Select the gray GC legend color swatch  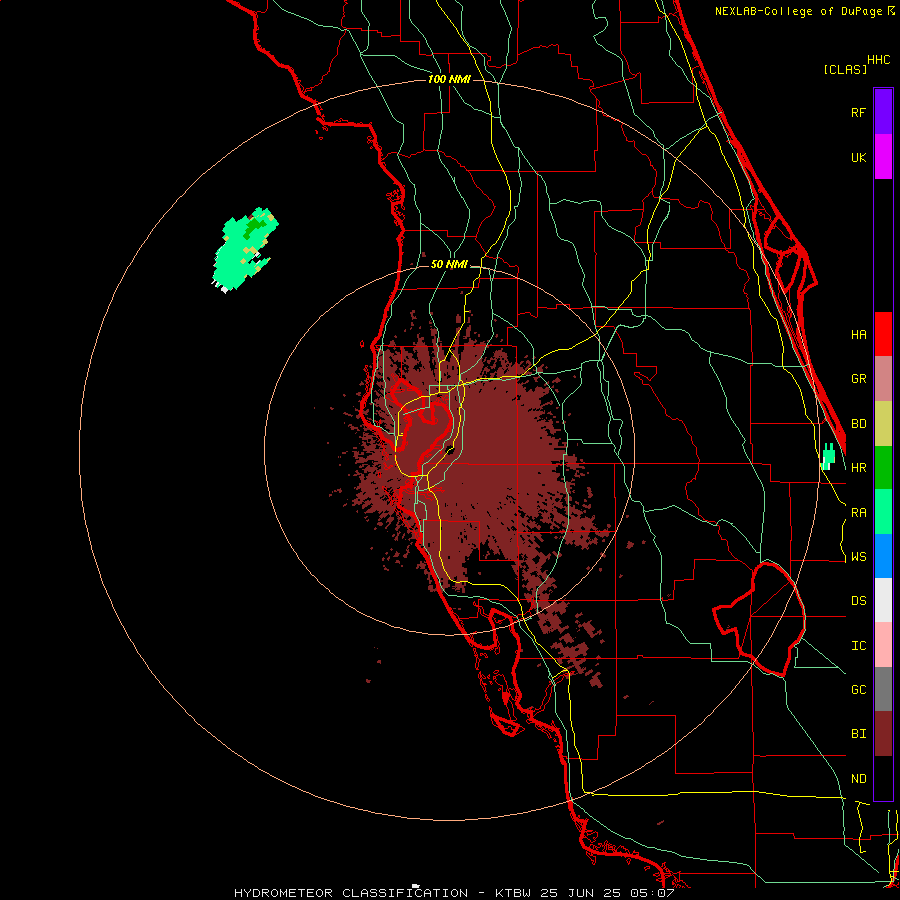[883, 689]
